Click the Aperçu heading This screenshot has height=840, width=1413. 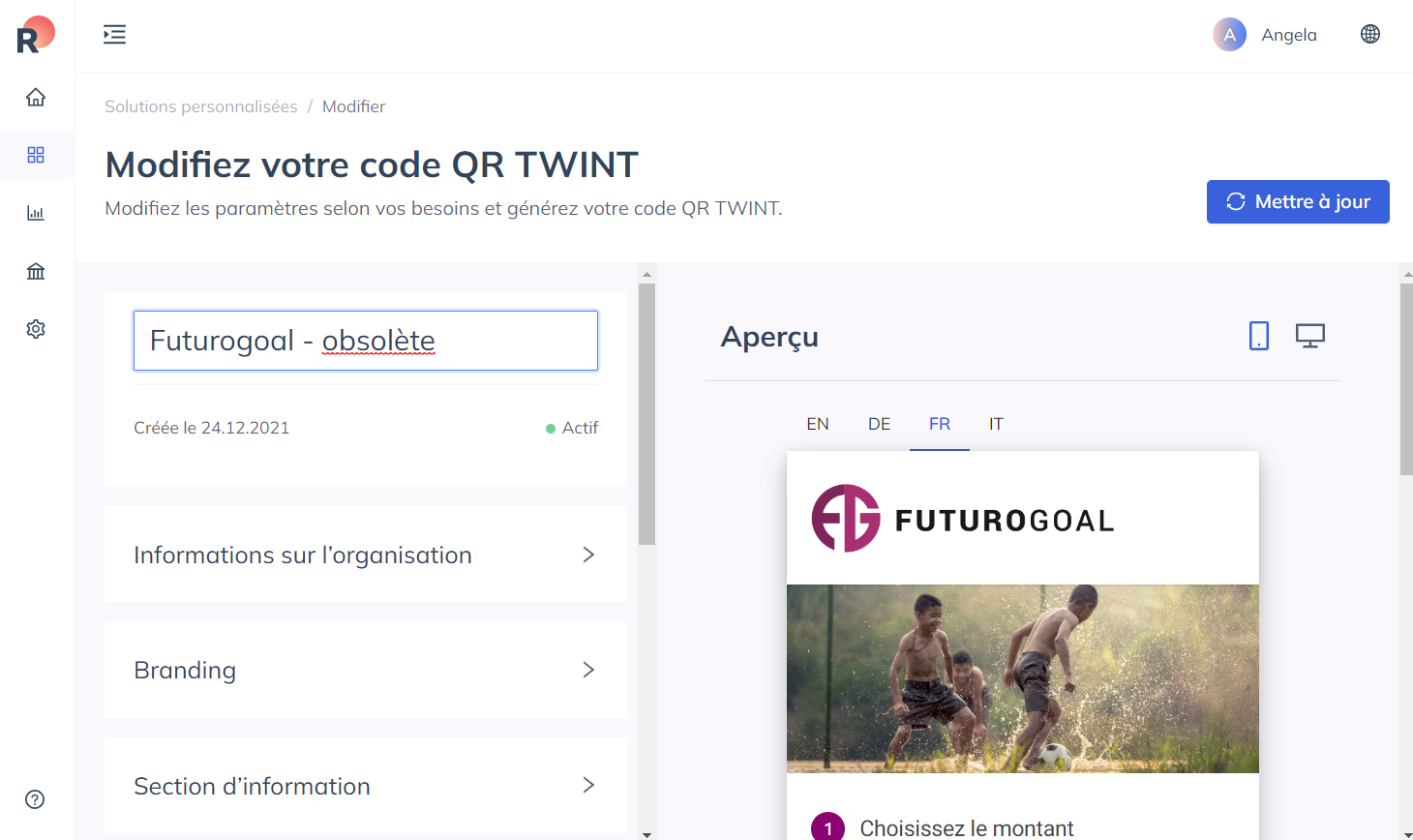pyautogui.click(x=769, y=337)
